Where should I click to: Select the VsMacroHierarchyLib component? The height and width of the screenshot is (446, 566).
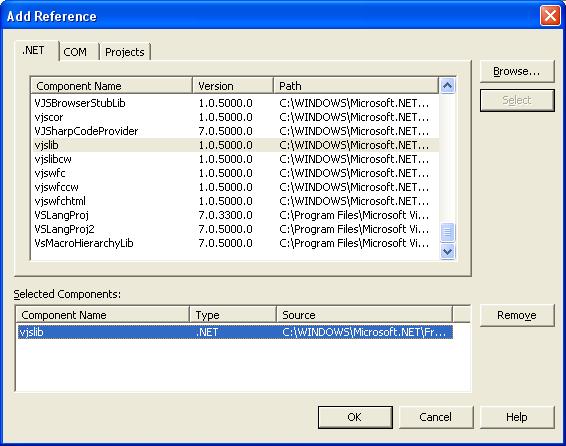point(235,244)
